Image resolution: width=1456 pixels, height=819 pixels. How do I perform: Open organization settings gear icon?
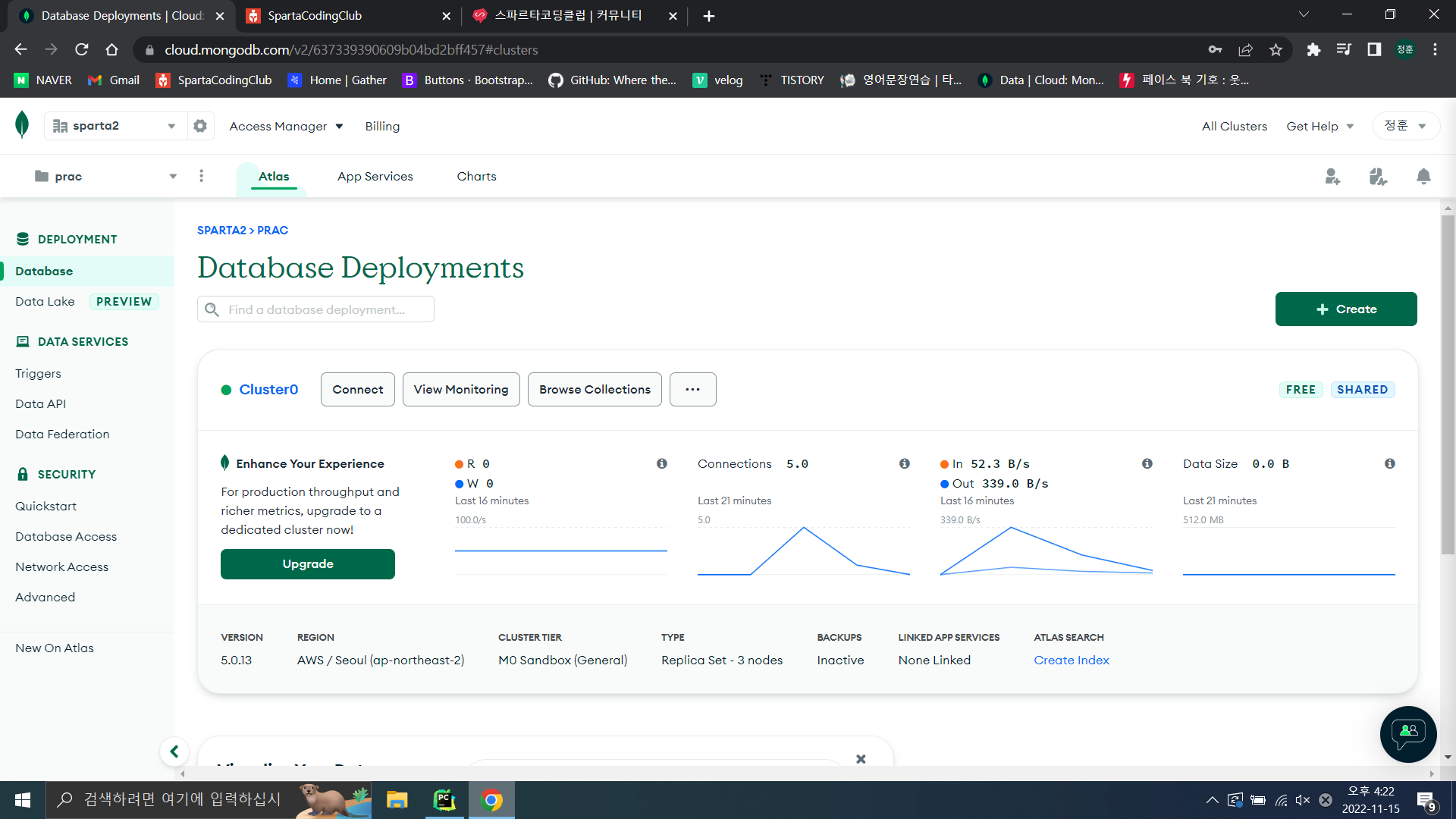pos(200,126)
